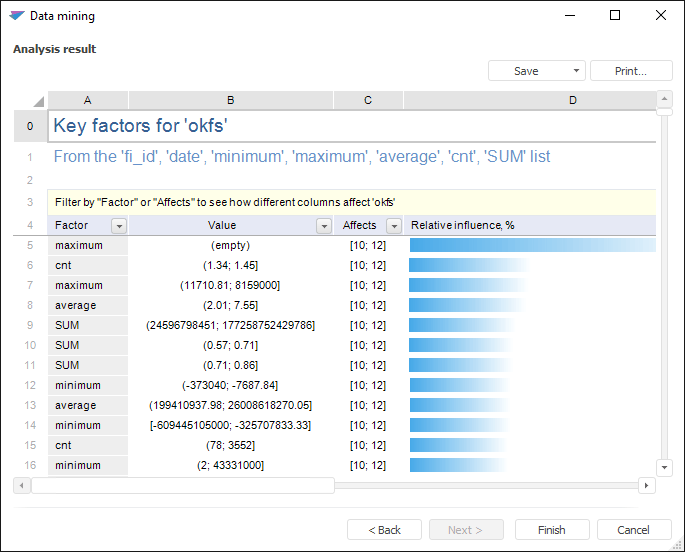Click the Save button
This screenshot has height=552, width=685.
click(526, 71)
